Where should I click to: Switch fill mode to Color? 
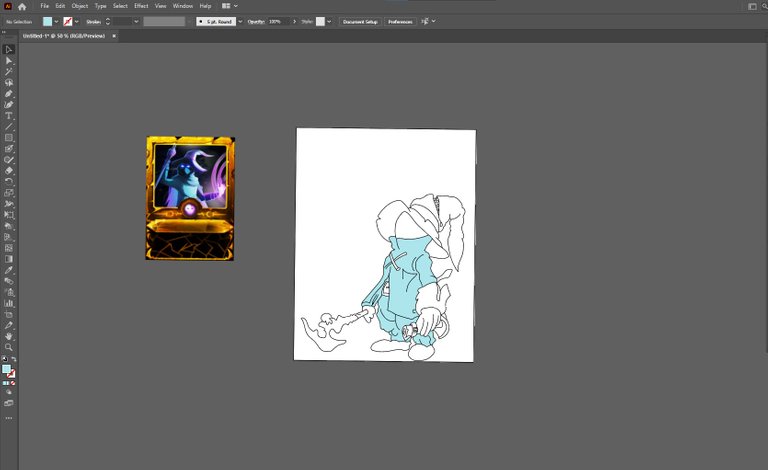[5, 383]
